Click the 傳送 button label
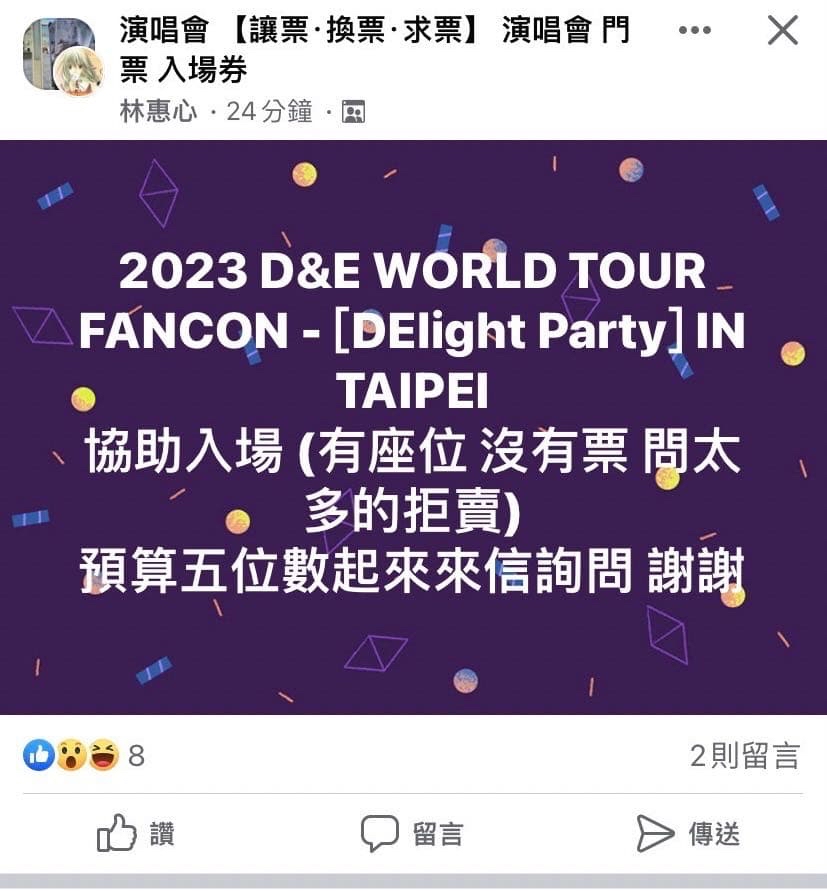This screenshot has width=827, height=891. pyautogui.click(x=714, y=834)
